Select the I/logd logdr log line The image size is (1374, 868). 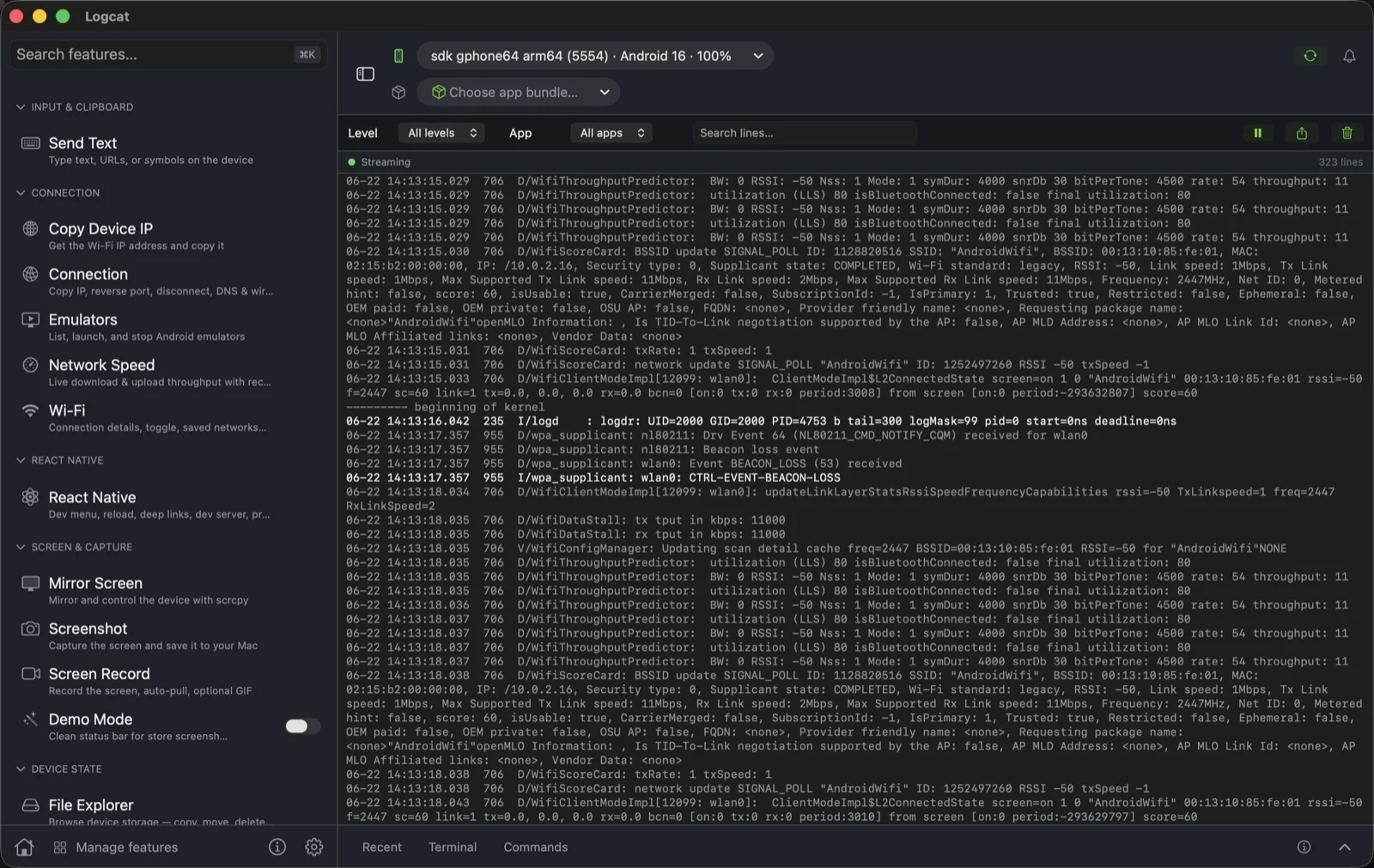pyautogui.click(x=761, y=422)
